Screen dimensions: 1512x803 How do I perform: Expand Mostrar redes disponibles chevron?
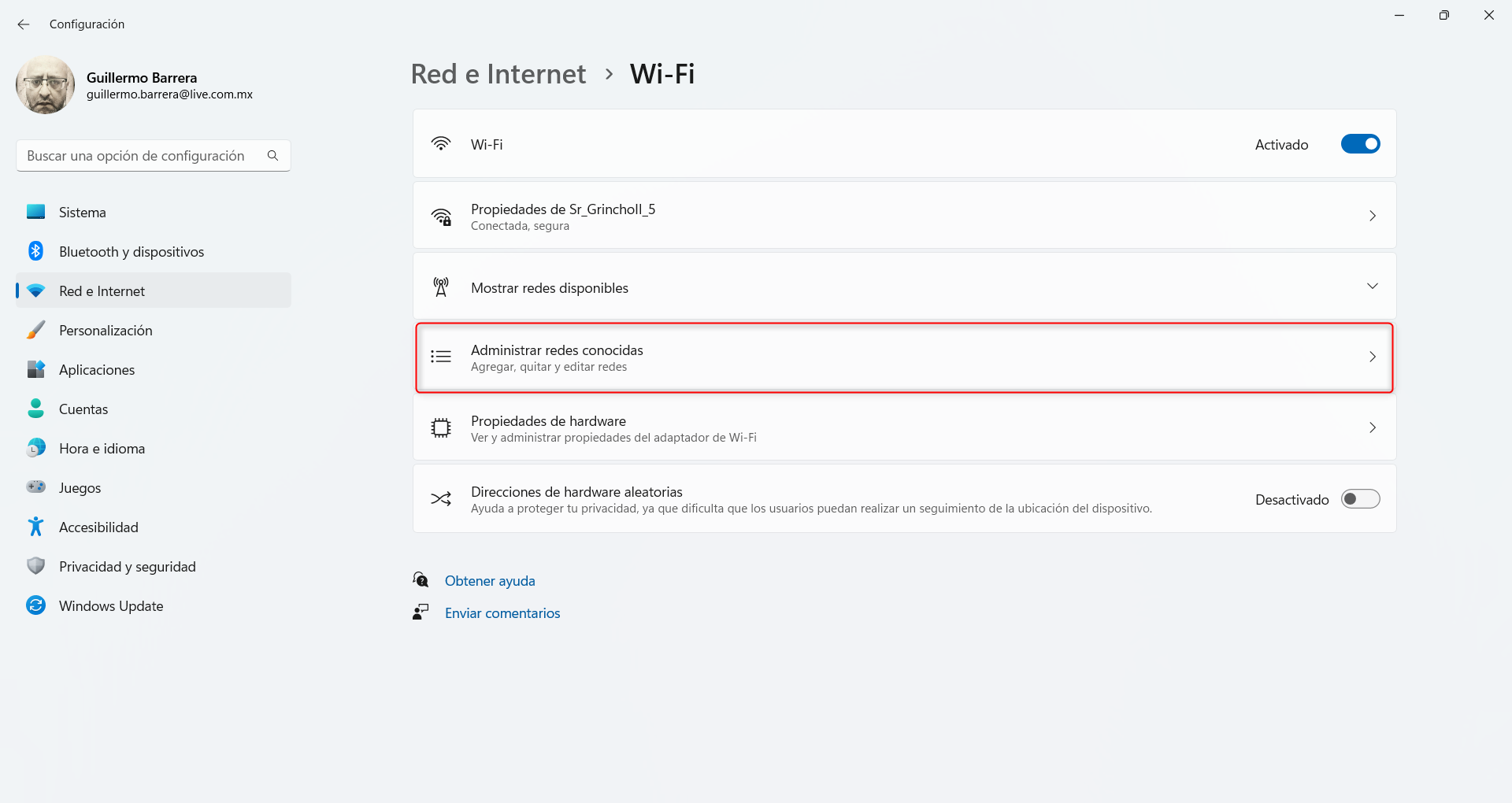click(x=1372, y=287)
